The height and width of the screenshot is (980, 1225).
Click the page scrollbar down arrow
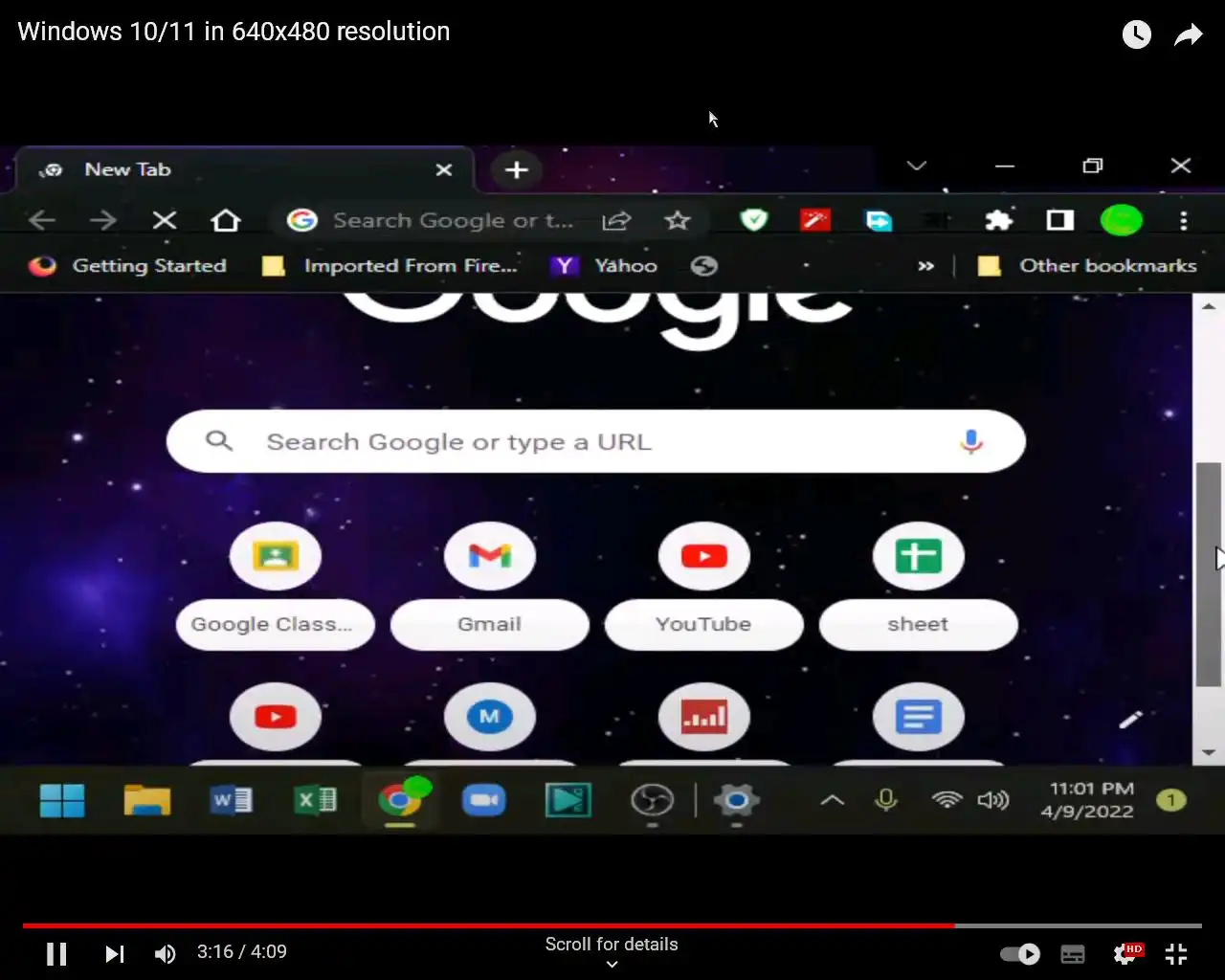click(x=1209, y=753)
